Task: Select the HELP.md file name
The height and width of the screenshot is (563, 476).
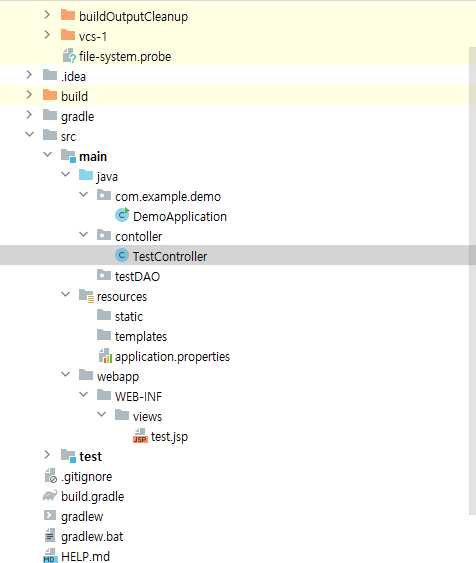Action: (x=85, y=557)
